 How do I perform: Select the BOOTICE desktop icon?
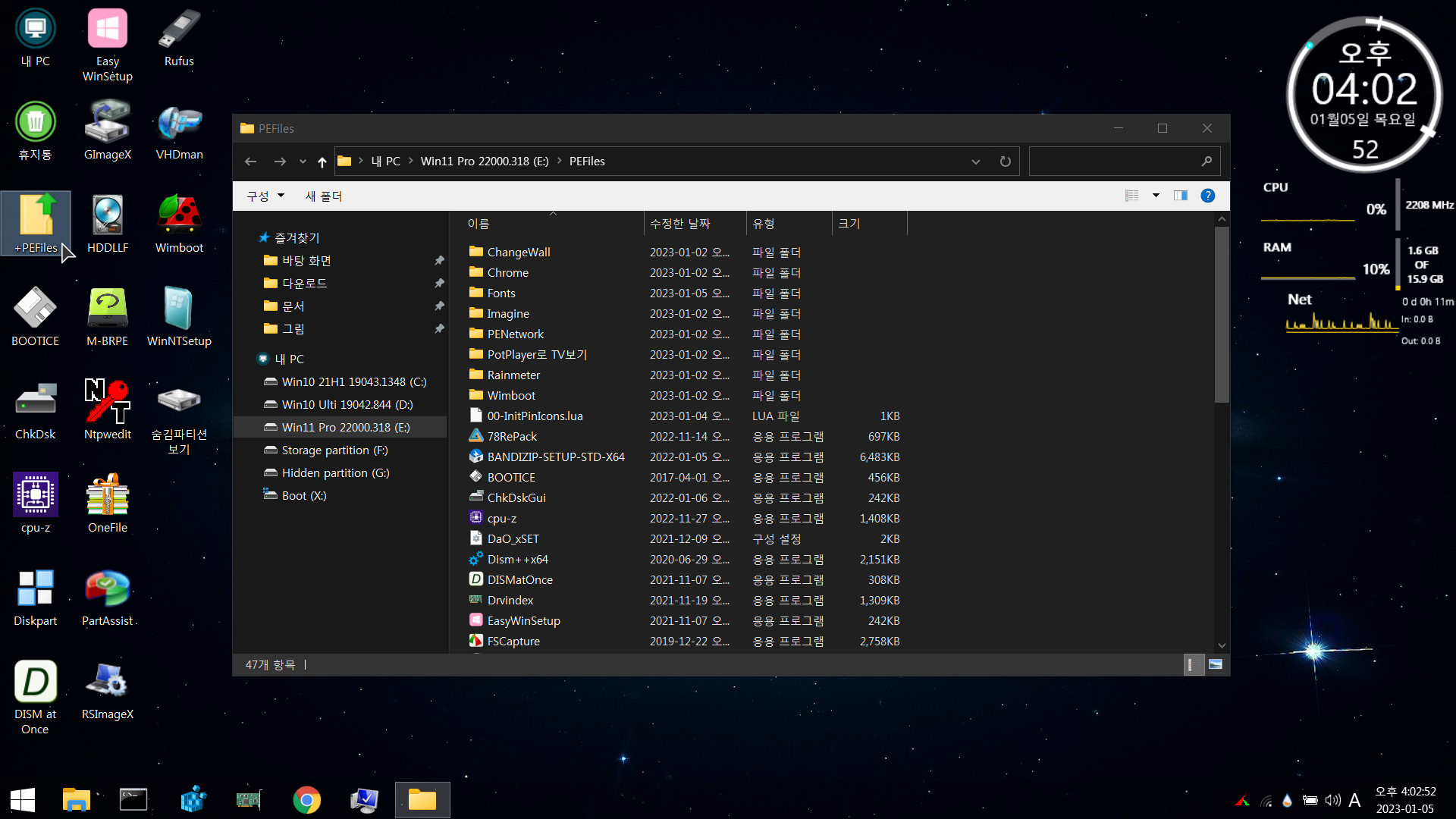(x=35, y=318)
